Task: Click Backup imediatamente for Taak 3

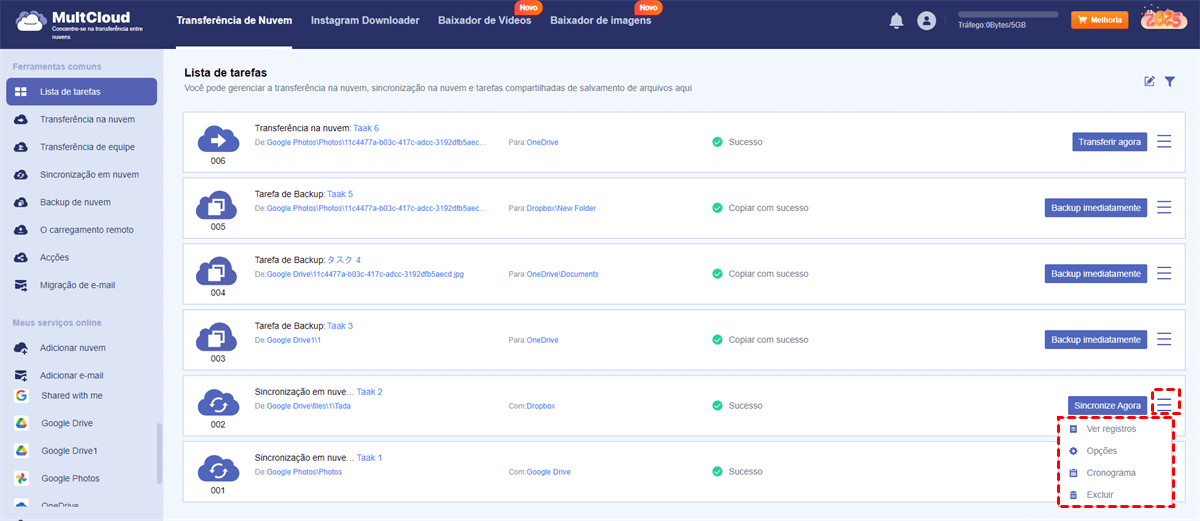Action: [x=1096, y=340]
